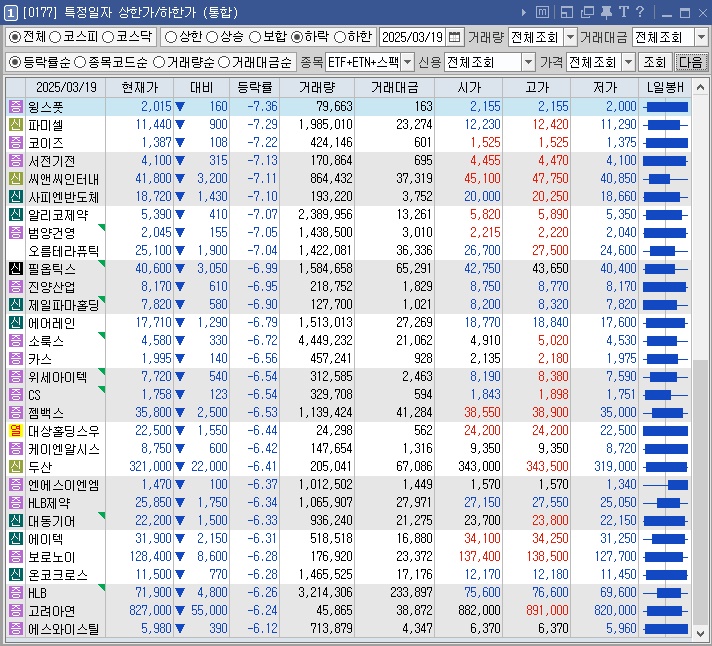Click the 고가 column header
The height and width of the screenshot is (646, 712).
[x=536, y=87]
